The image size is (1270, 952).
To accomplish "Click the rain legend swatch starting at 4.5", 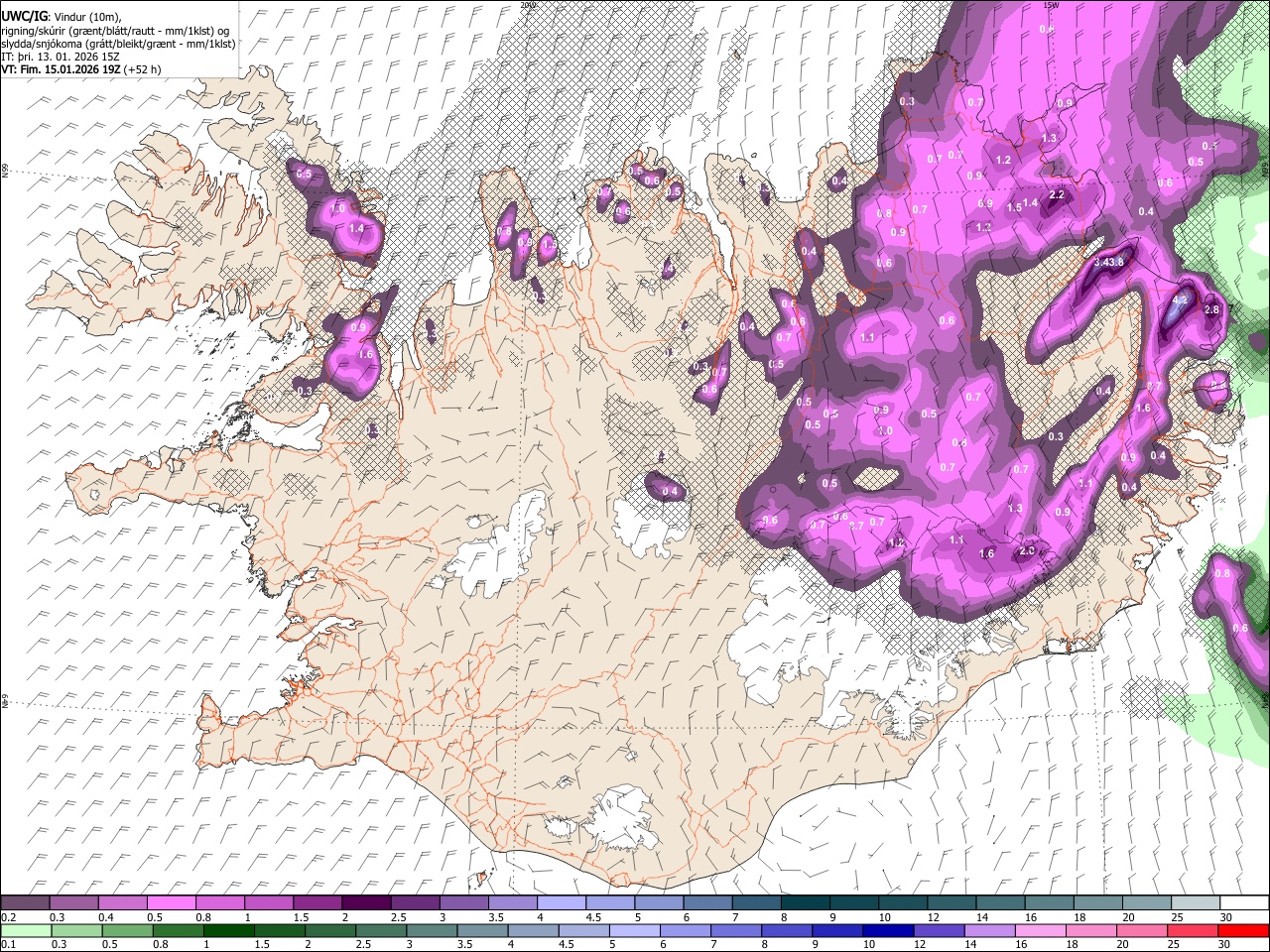I will point(584,930).
